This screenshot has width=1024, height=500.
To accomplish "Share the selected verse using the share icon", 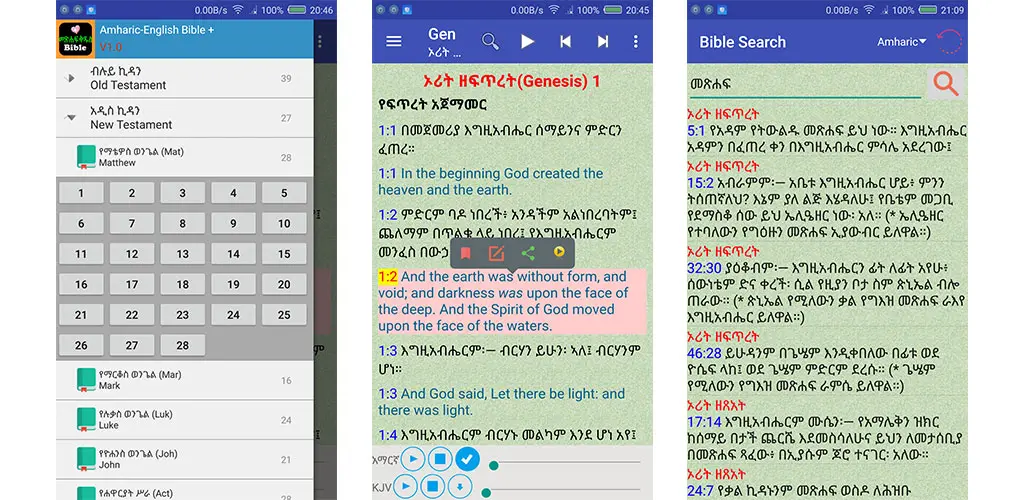I will tap(528, 253).
